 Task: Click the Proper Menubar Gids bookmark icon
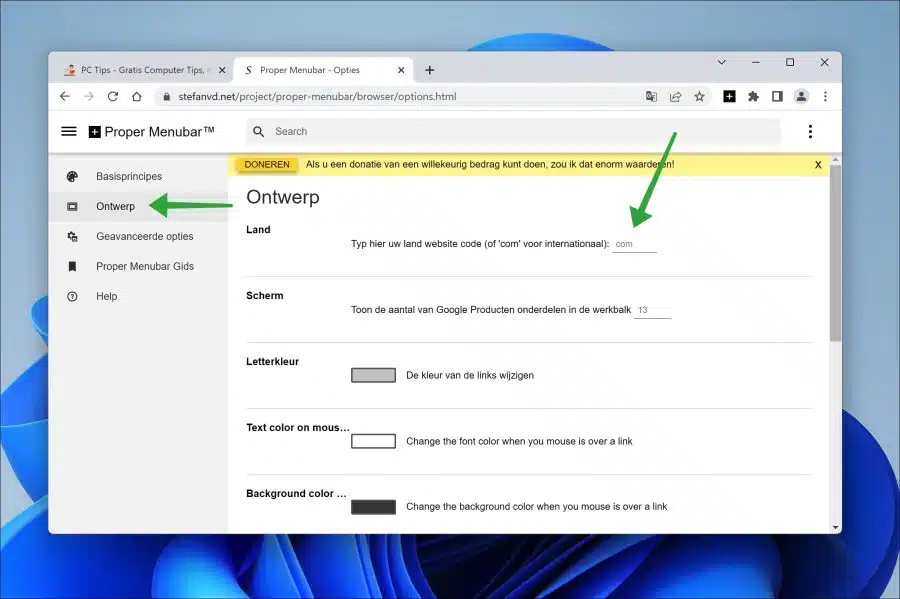point(72,266)
